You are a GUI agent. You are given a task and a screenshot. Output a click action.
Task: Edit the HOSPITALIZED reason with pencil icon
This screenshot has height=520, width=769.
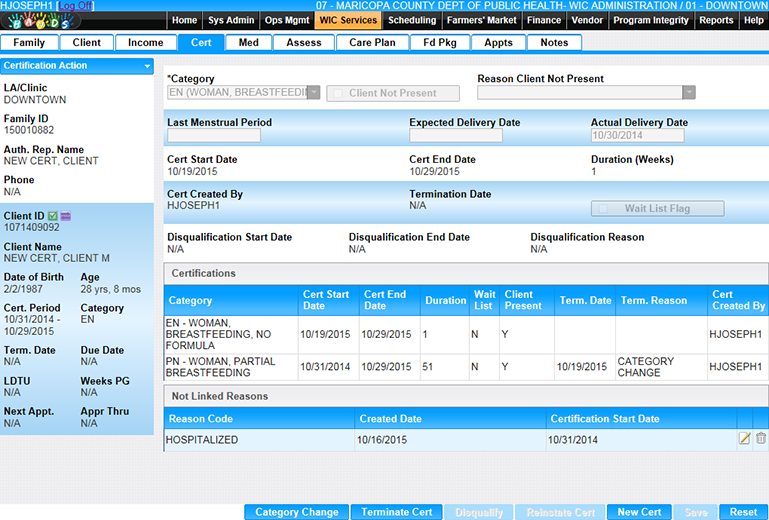(x=744, y=438)
